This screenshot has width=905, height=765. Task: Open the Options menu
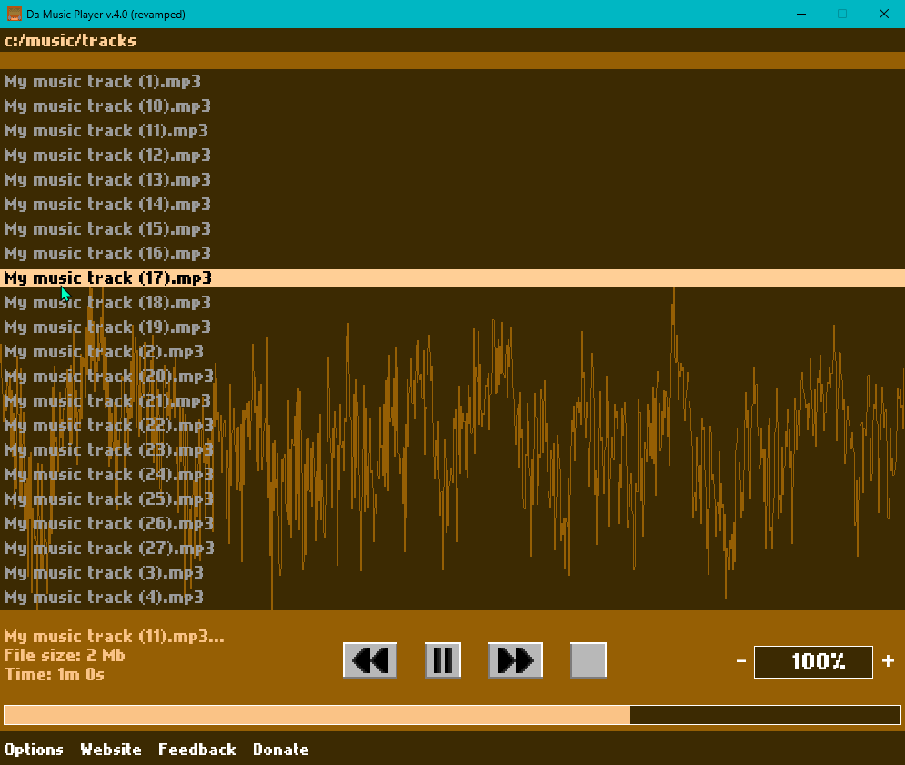tap(34, 749)
